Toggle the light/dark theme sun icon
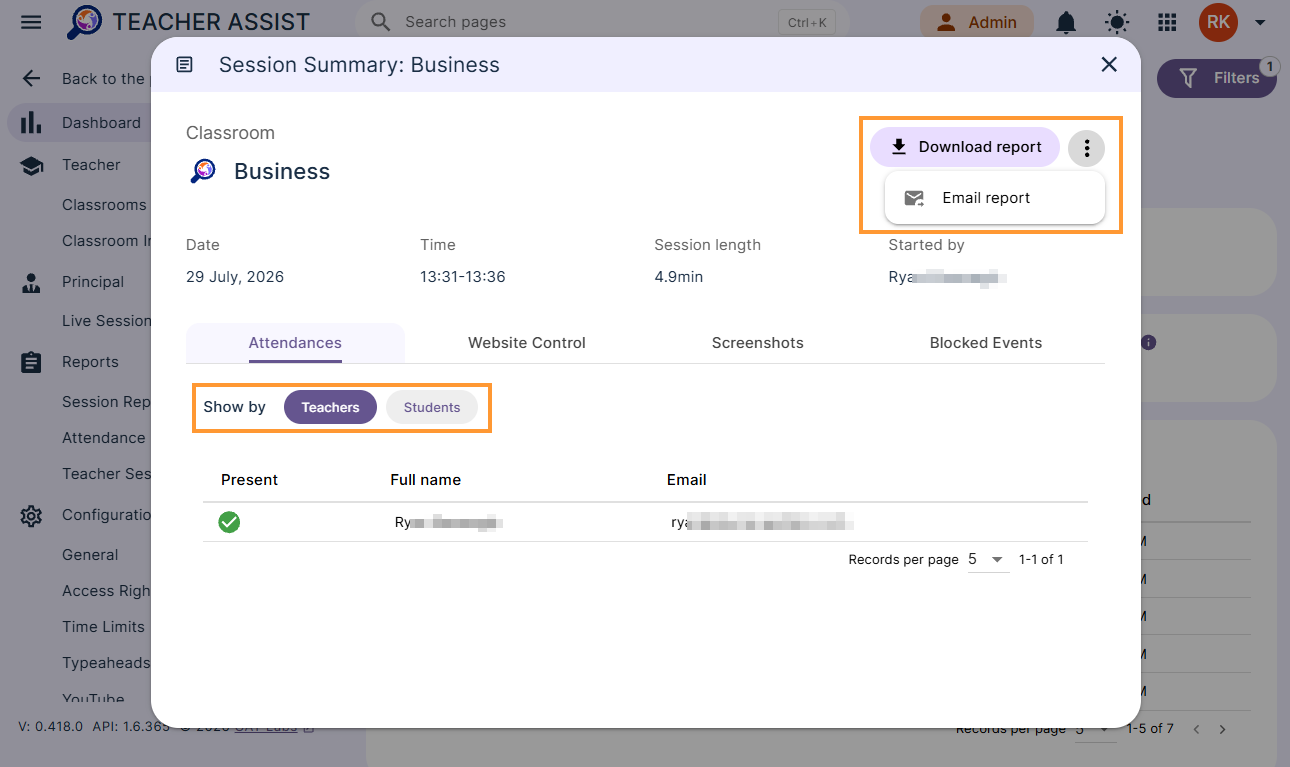Image resolution: width=1290 pixels, height=767 pixels. click(1116, 22)
